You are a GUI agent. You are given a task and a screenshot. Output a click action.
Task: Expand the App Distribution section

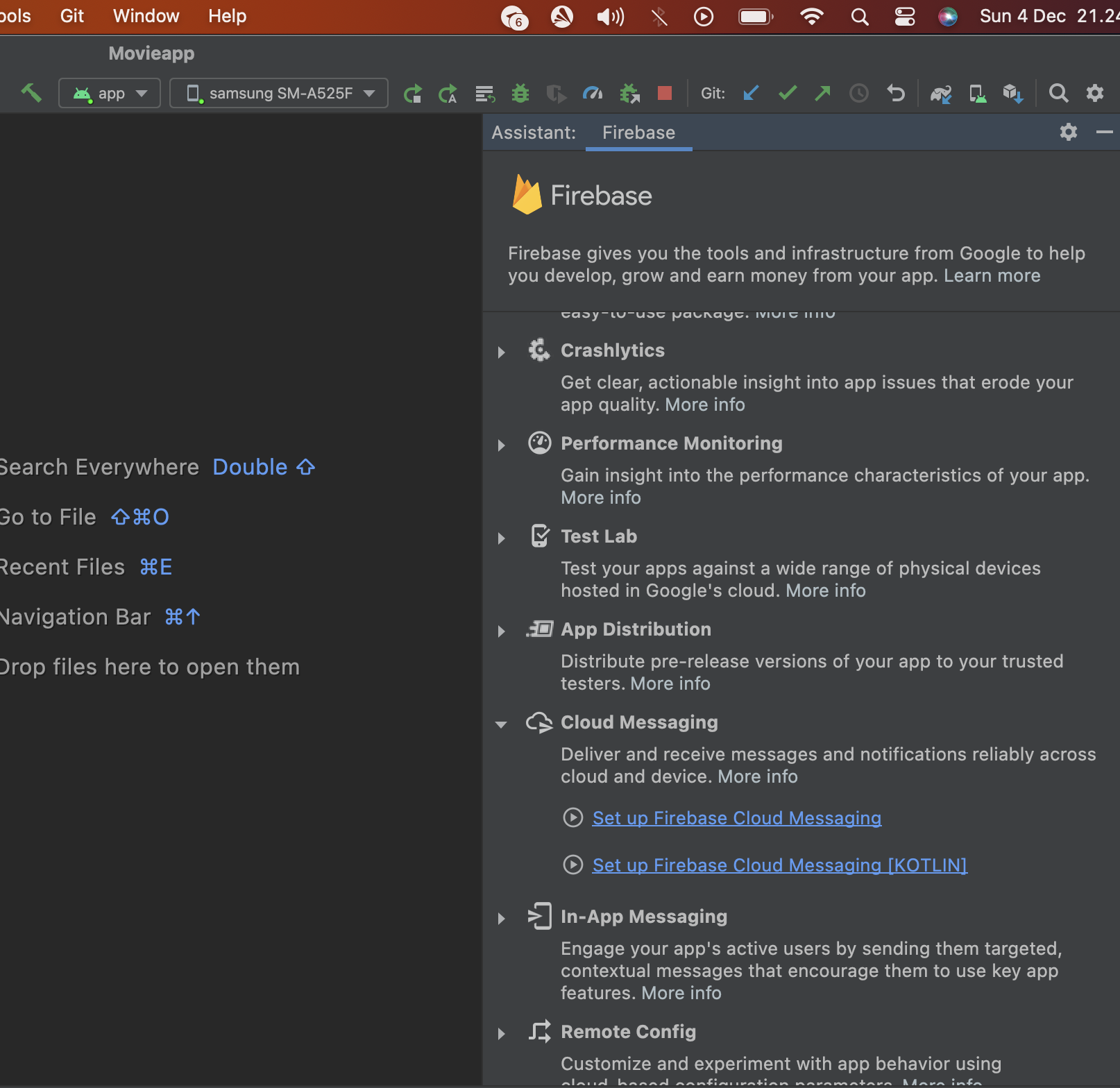(501, 631)
